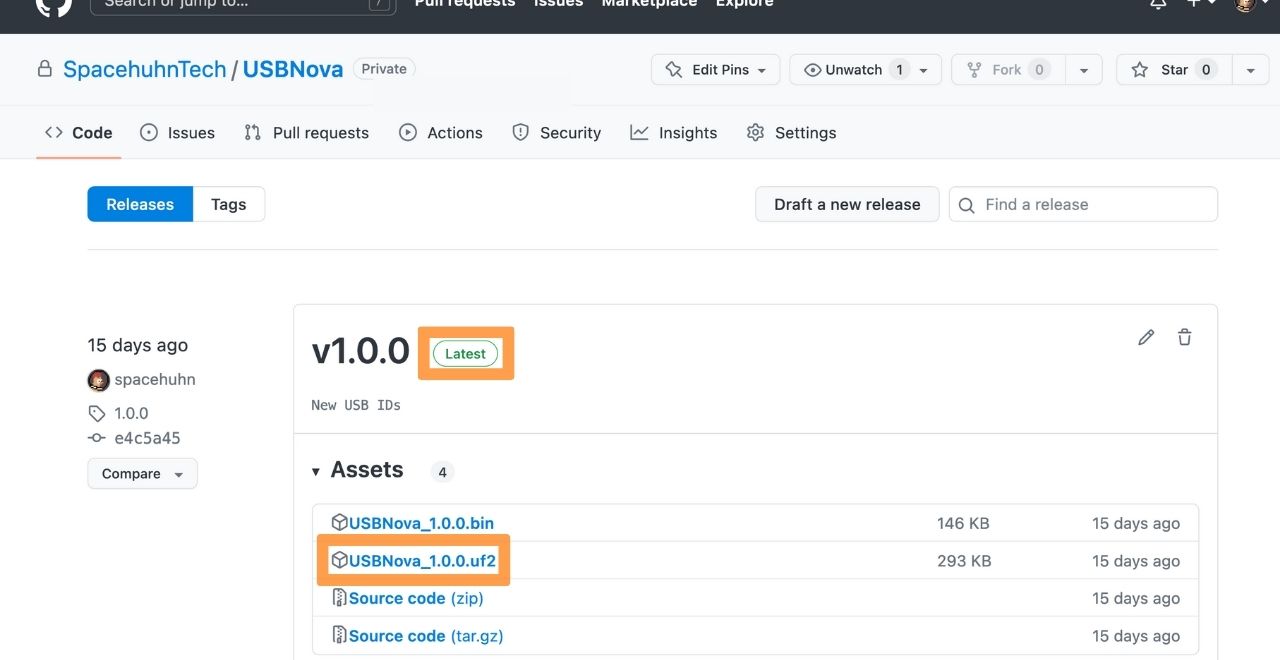Click the Star button
1280x660 pixels.
point(1174,69)
